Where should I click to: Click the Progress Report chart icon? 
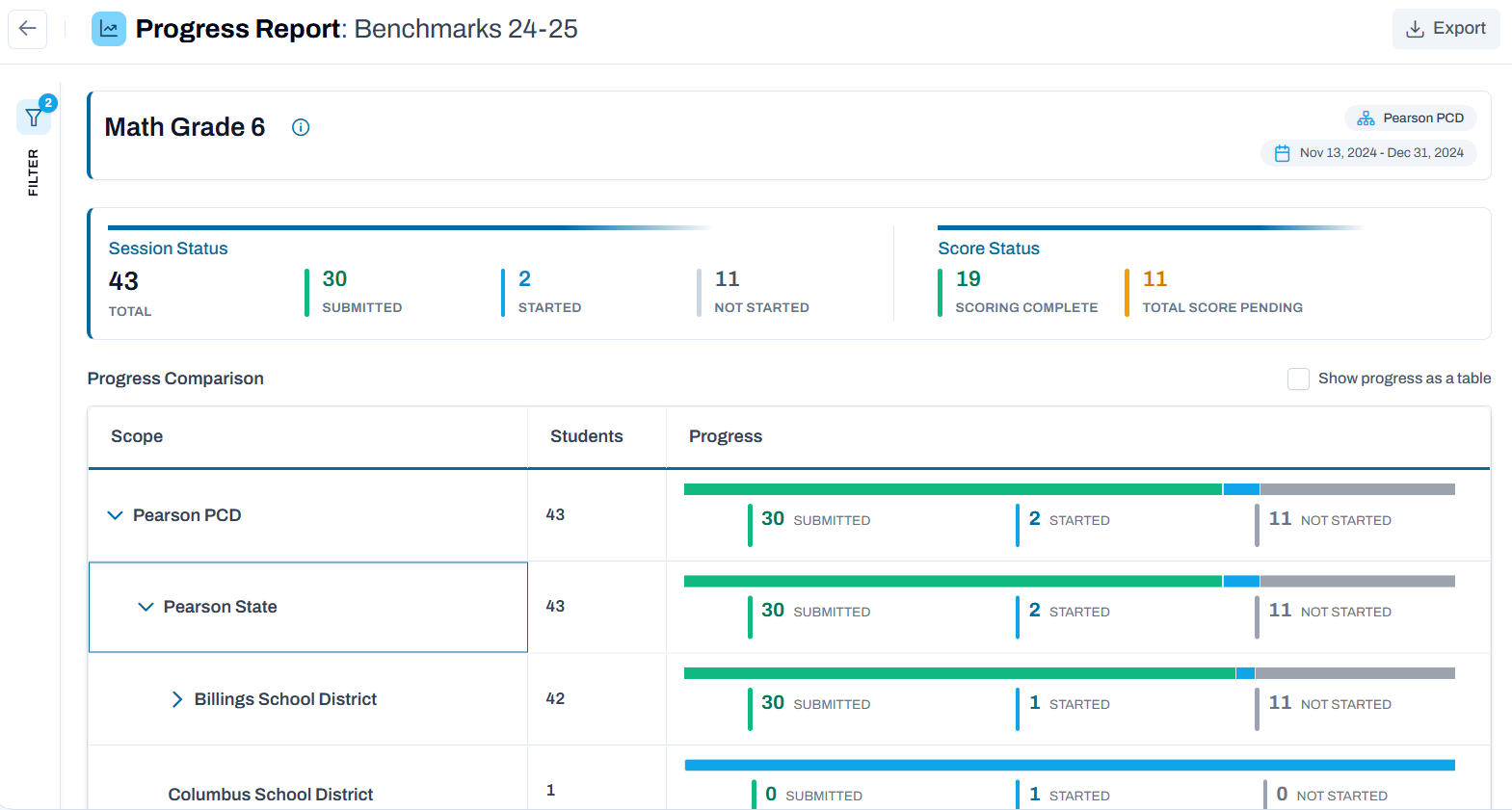pyautogui.click(x=109, y=29)
